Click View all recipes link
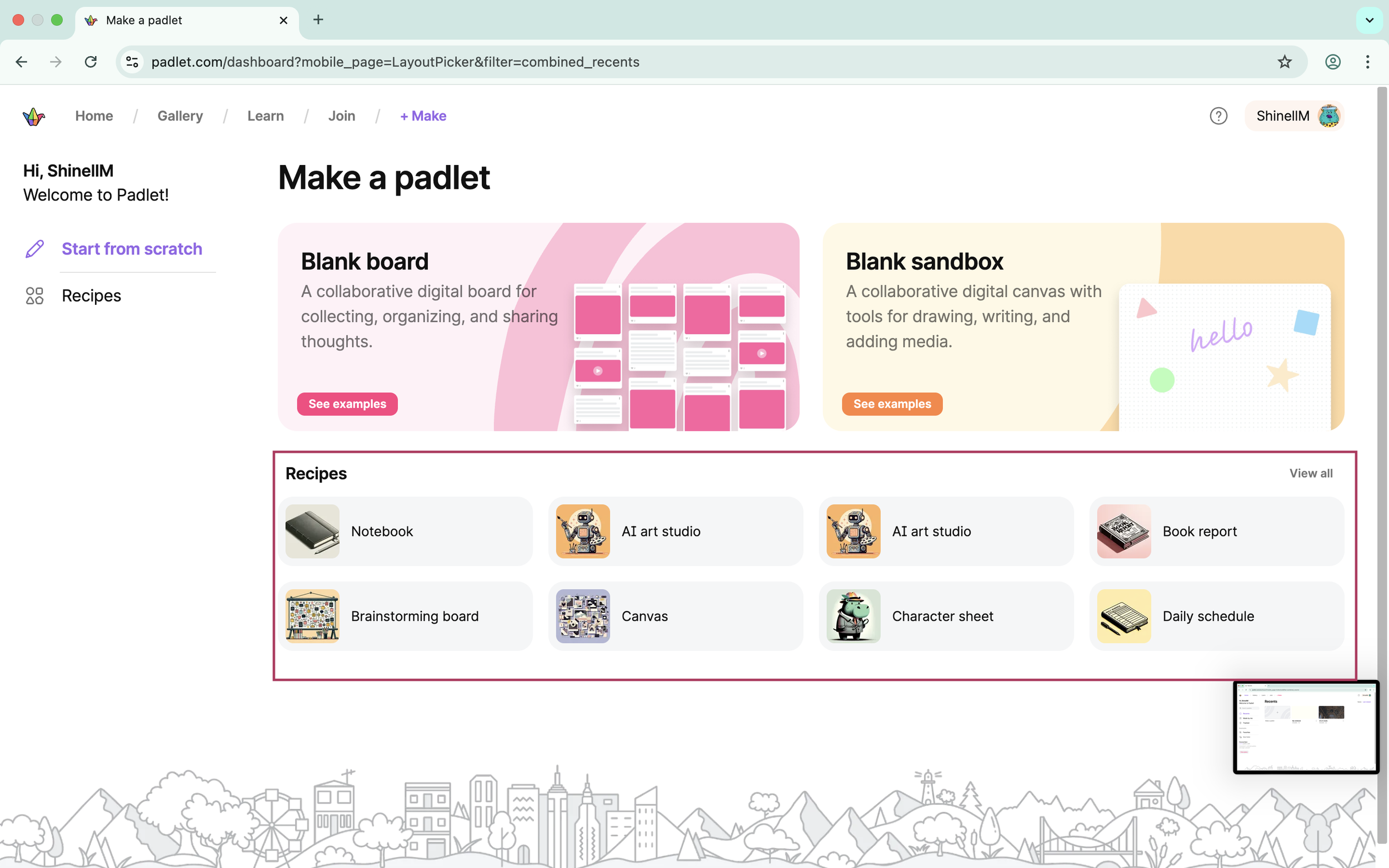Image resolution: width=1389 pixels, height=868 pixels. tap(1310, 473)
